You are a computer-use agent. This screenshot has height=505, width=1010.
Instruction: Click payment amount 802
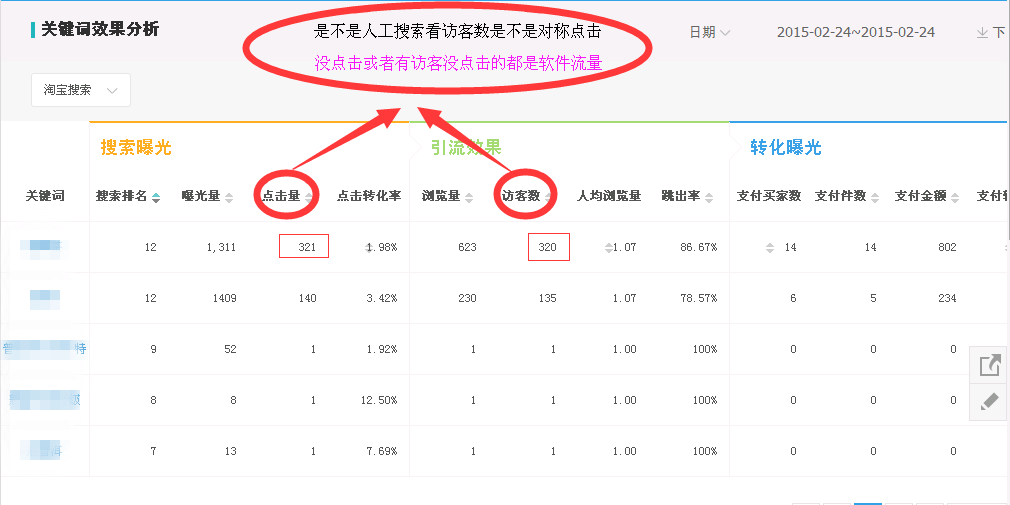(947, 247)
